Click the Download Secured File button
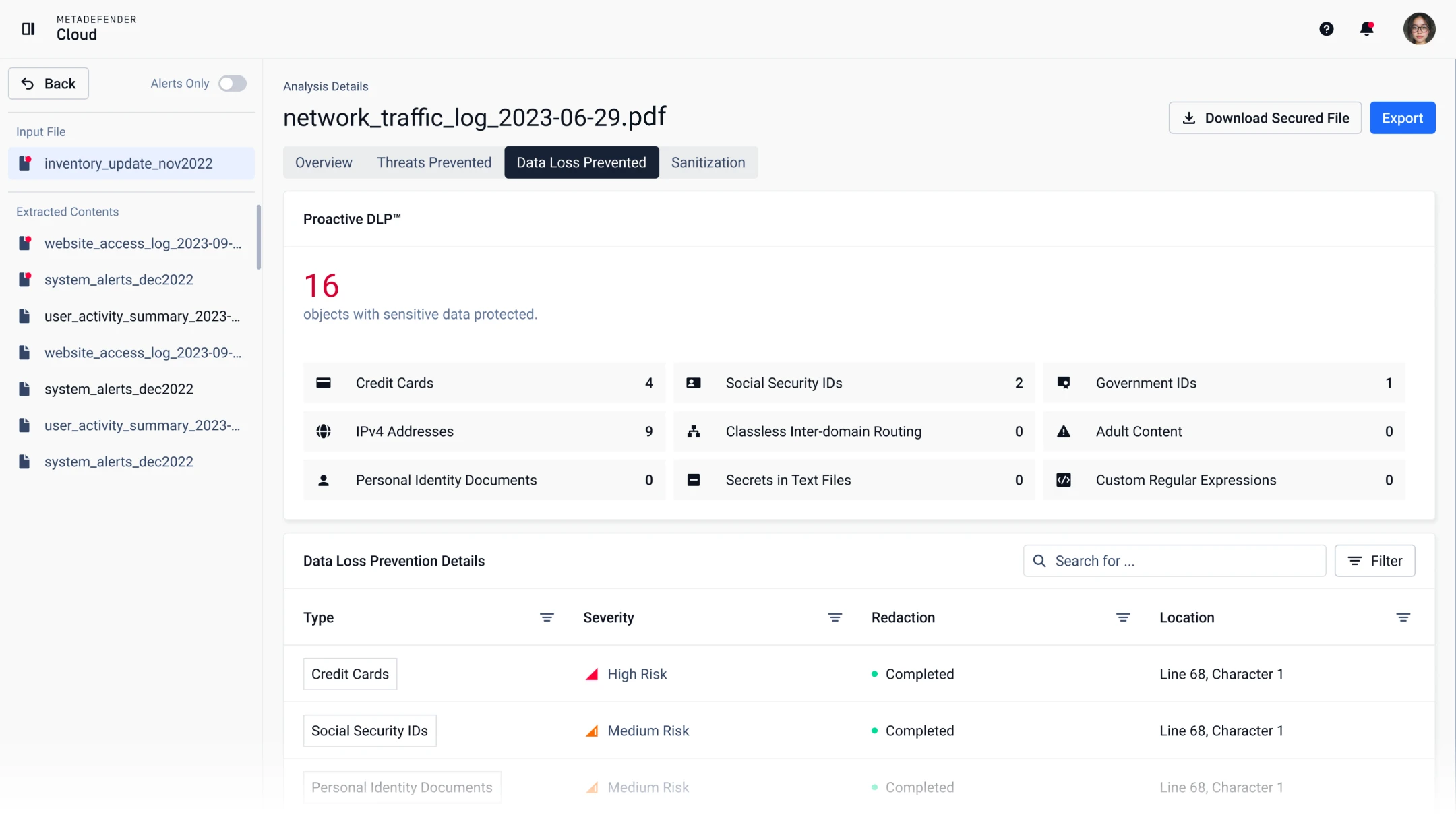The image size is (1456, 817). point(1265,118)
